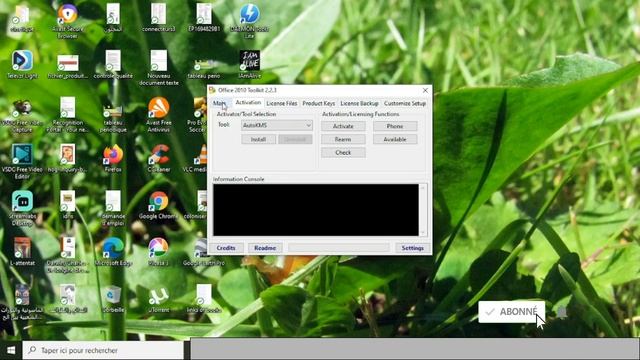Select VSDC Free Video Capture icon
The image size is (640, 360).
(22, 115)
